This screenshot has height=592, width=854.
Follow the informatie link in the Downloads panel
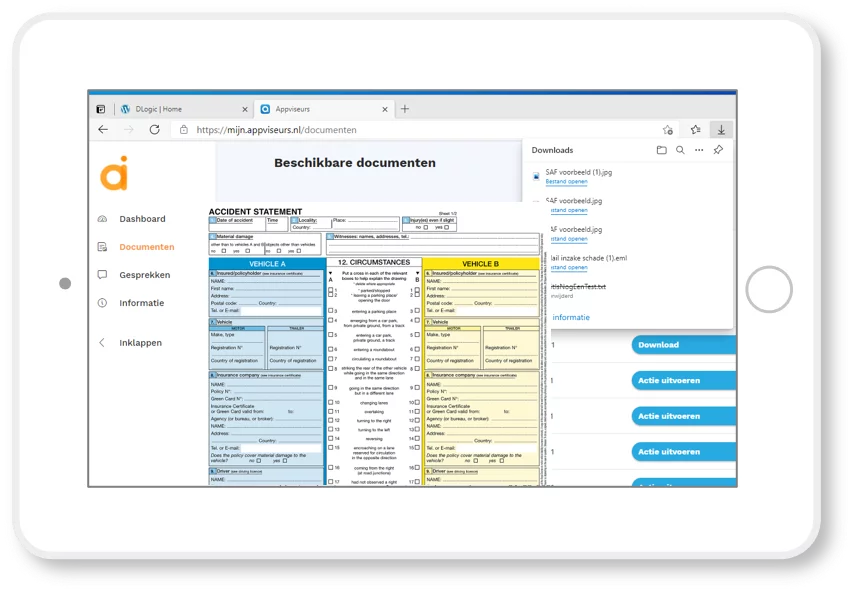(571, 317)
